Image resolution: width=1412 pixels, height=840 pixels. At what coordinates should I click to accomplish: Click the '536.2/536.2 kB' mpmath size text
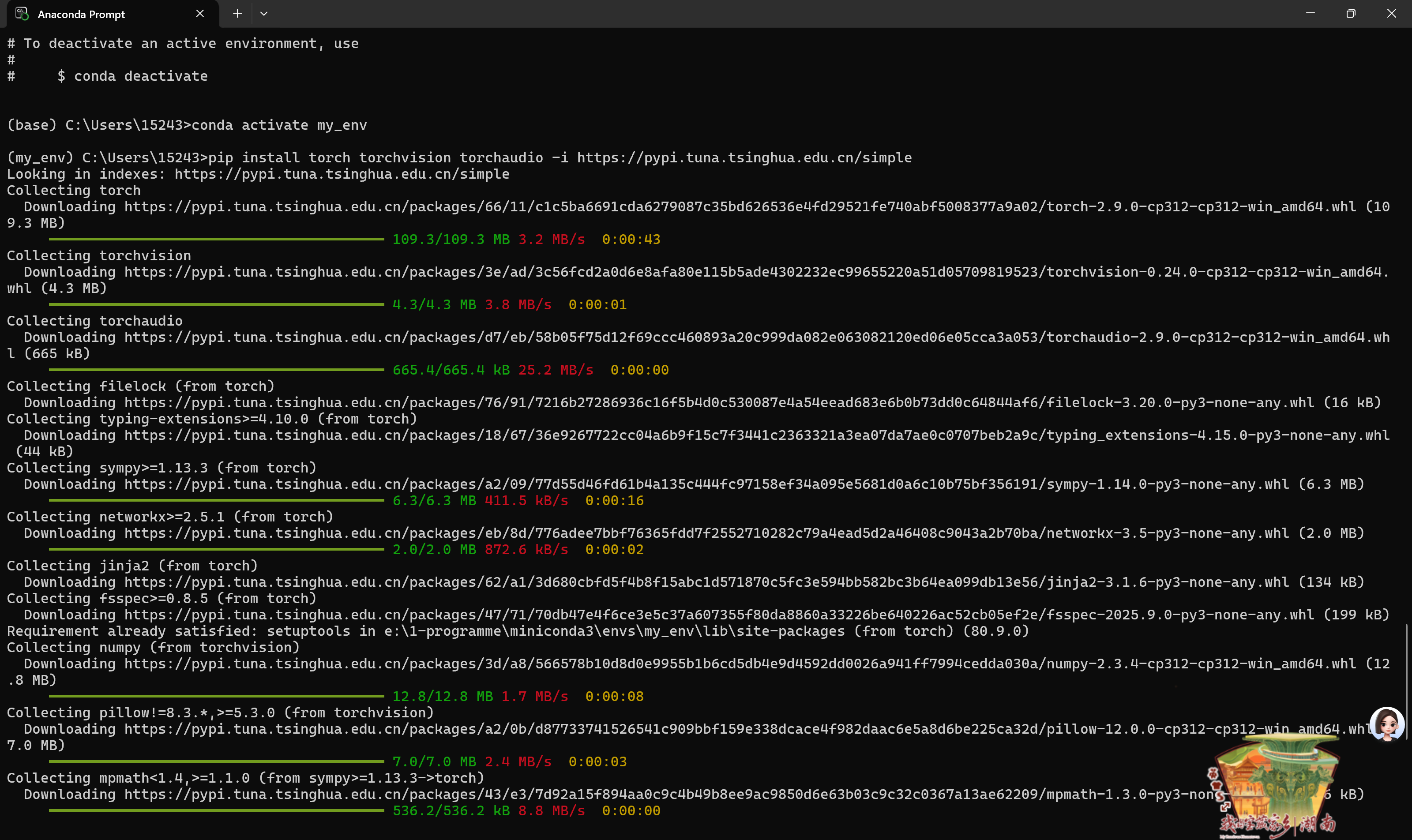point(451,811)
